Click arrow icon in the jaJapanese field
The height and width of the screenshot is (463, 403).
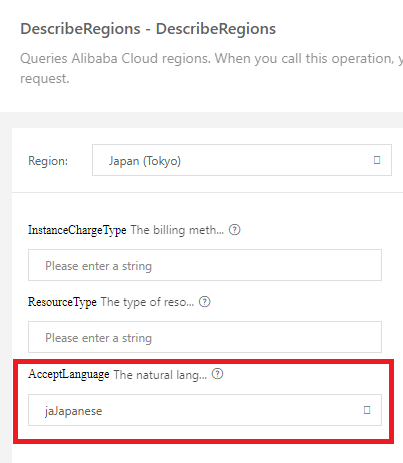point(367,410)
